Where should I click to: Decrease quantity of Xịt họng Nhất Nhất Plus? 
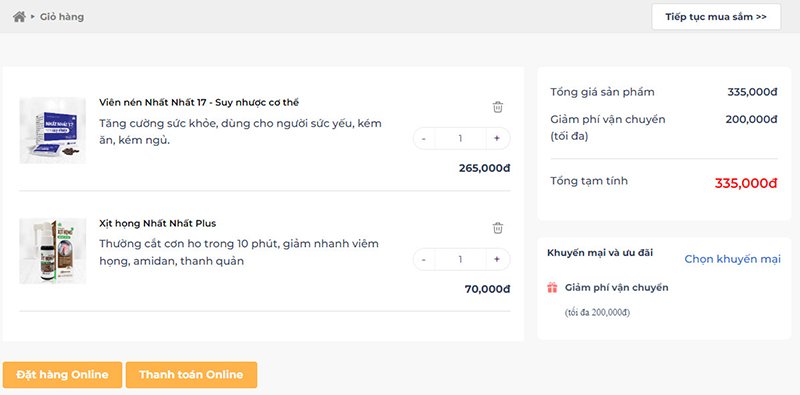(424, 259)
